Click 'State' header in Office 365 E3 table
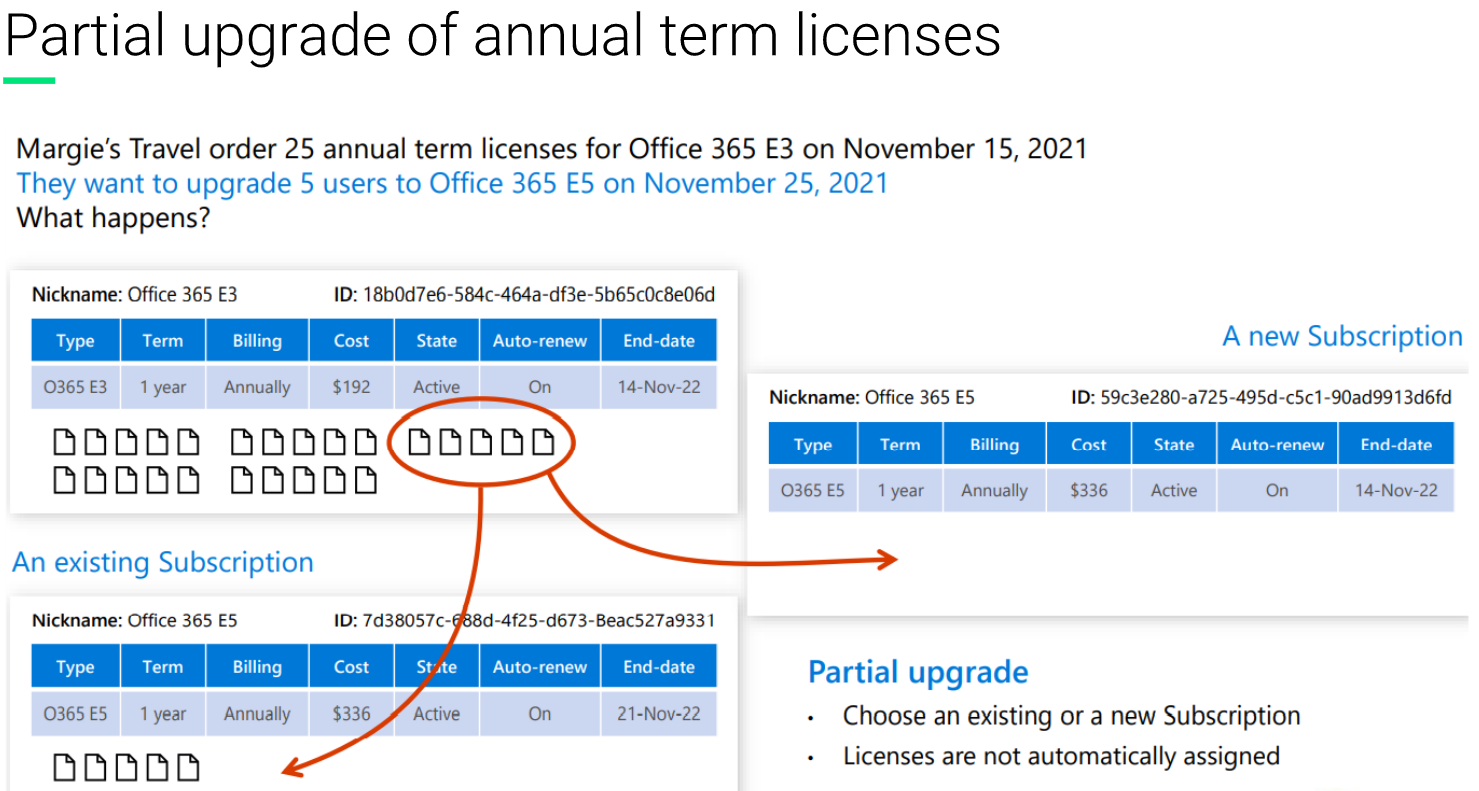 pos(437,340)
